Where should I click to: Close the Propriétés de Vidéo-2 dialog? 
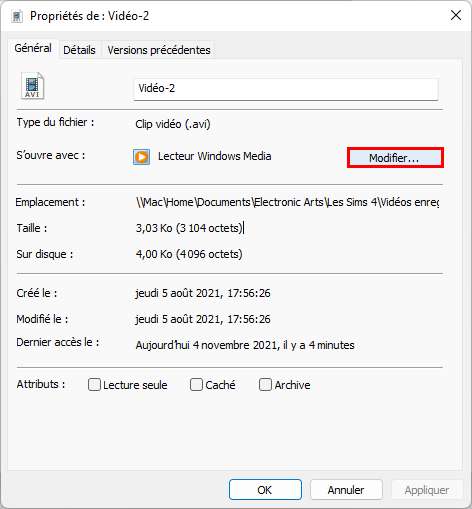(x=456, y=15)
